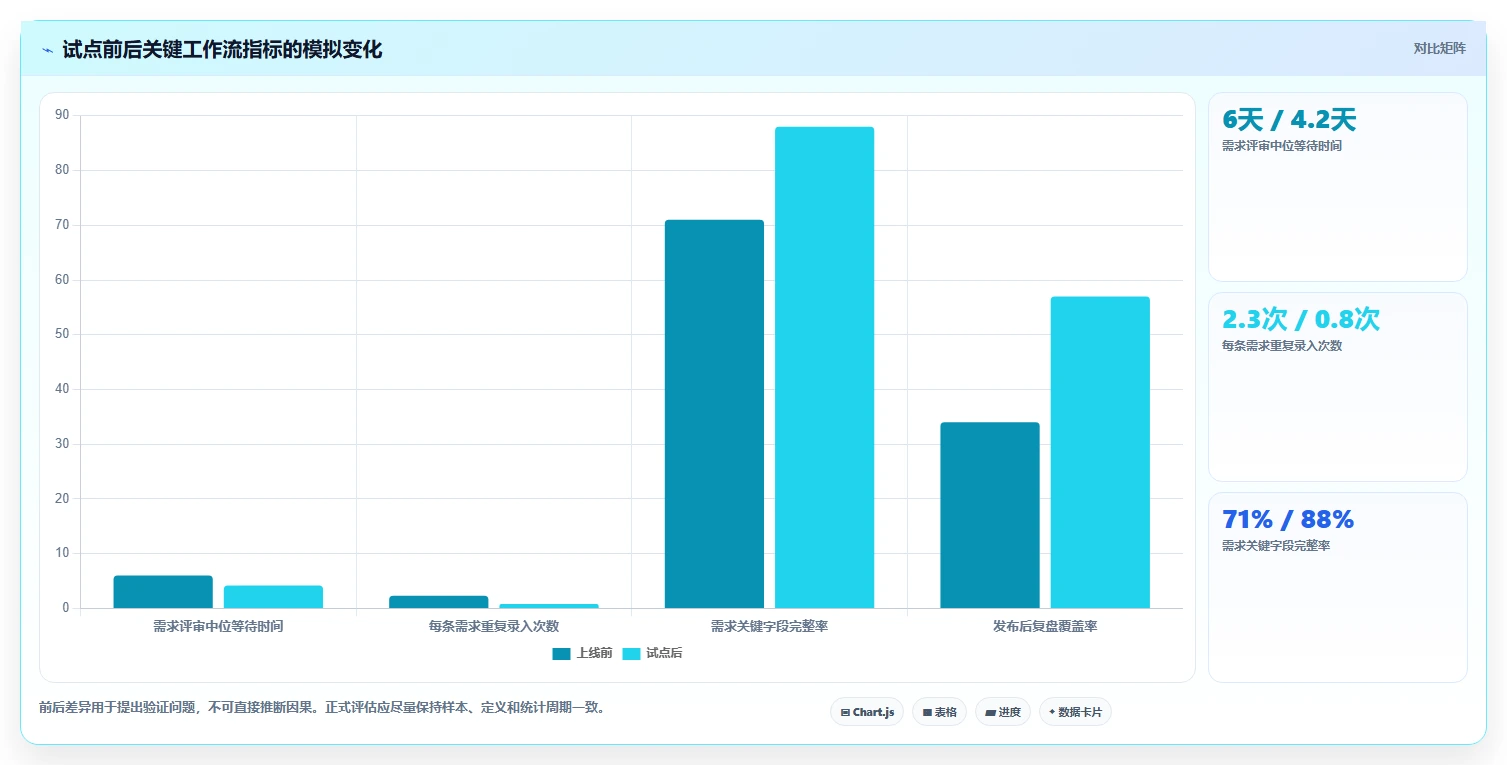This screenshot has width=1507, height=765.
Task: Click the x-axis label 需求评审中位等待时间
Action: [218, 627]
